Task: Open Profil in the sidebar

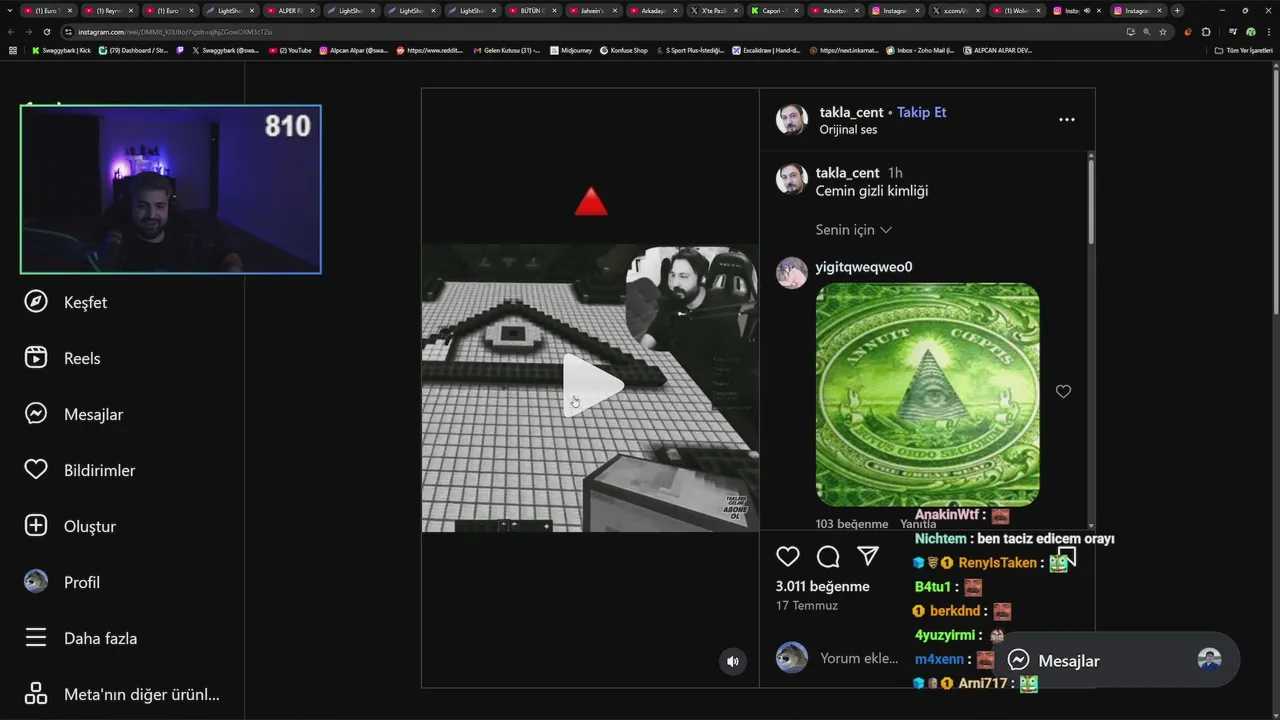Action: [x=62, y=582]
